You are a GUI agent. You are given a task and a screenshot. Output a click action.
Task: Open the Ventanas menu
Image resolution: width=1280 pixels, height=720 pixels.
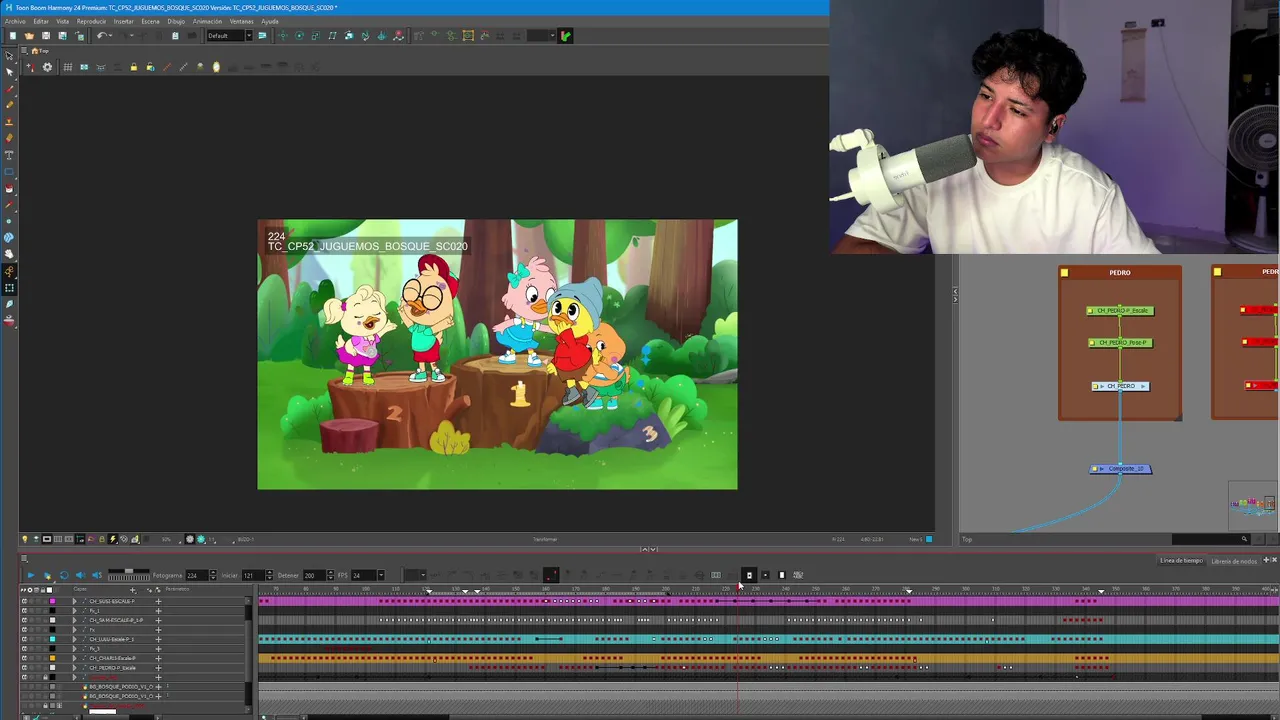pos(241,21)
